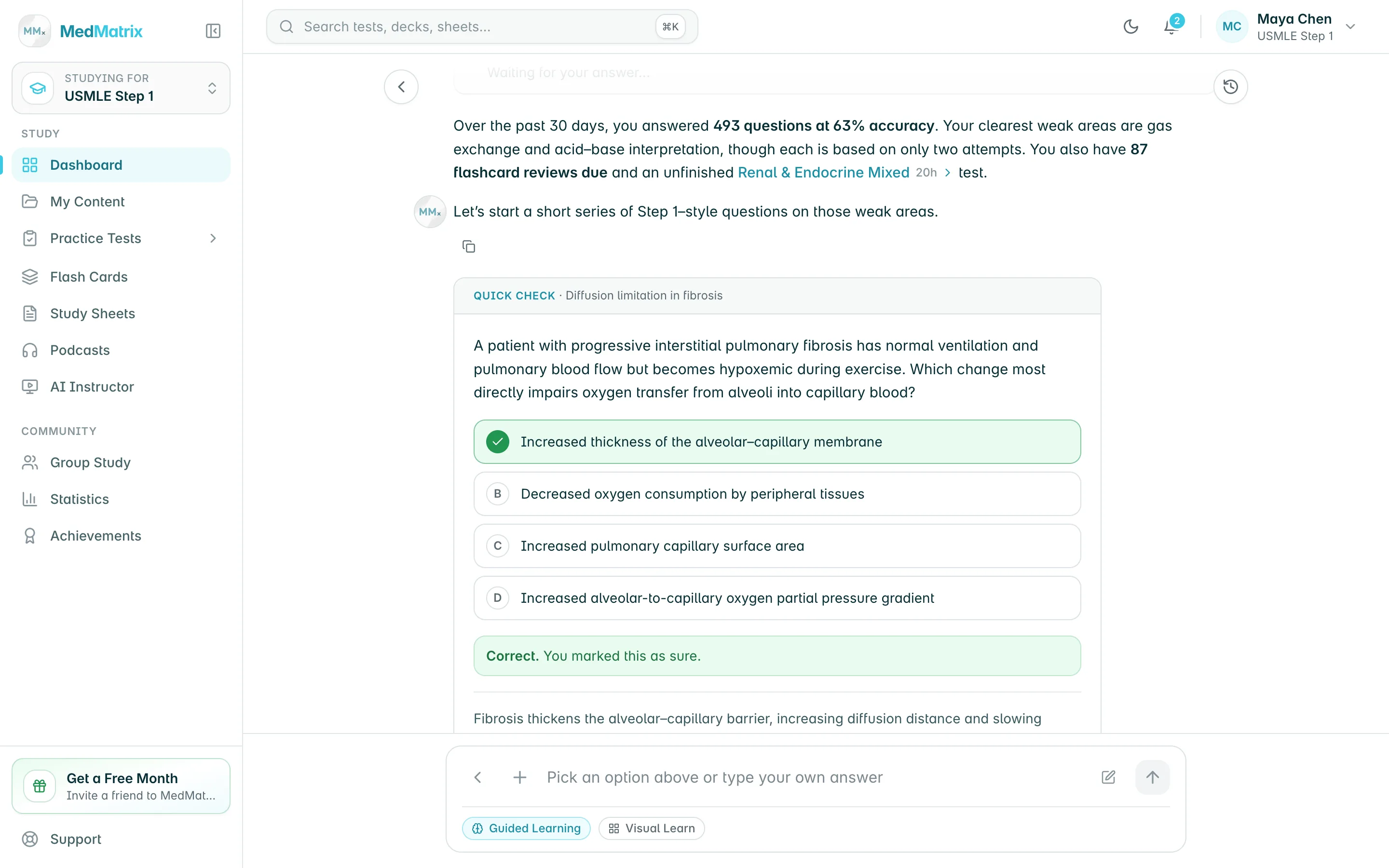Select the checked alveolar–capillary membrane option
1389x868 pixels.
pyautogui.click(x=777, y=441)
